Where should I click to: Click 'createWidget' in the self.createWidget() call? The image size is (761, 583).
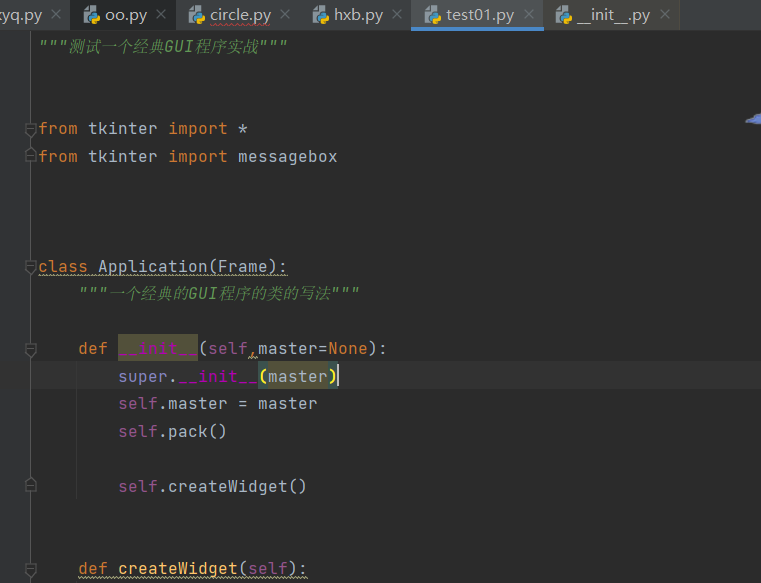click(228, 486)
